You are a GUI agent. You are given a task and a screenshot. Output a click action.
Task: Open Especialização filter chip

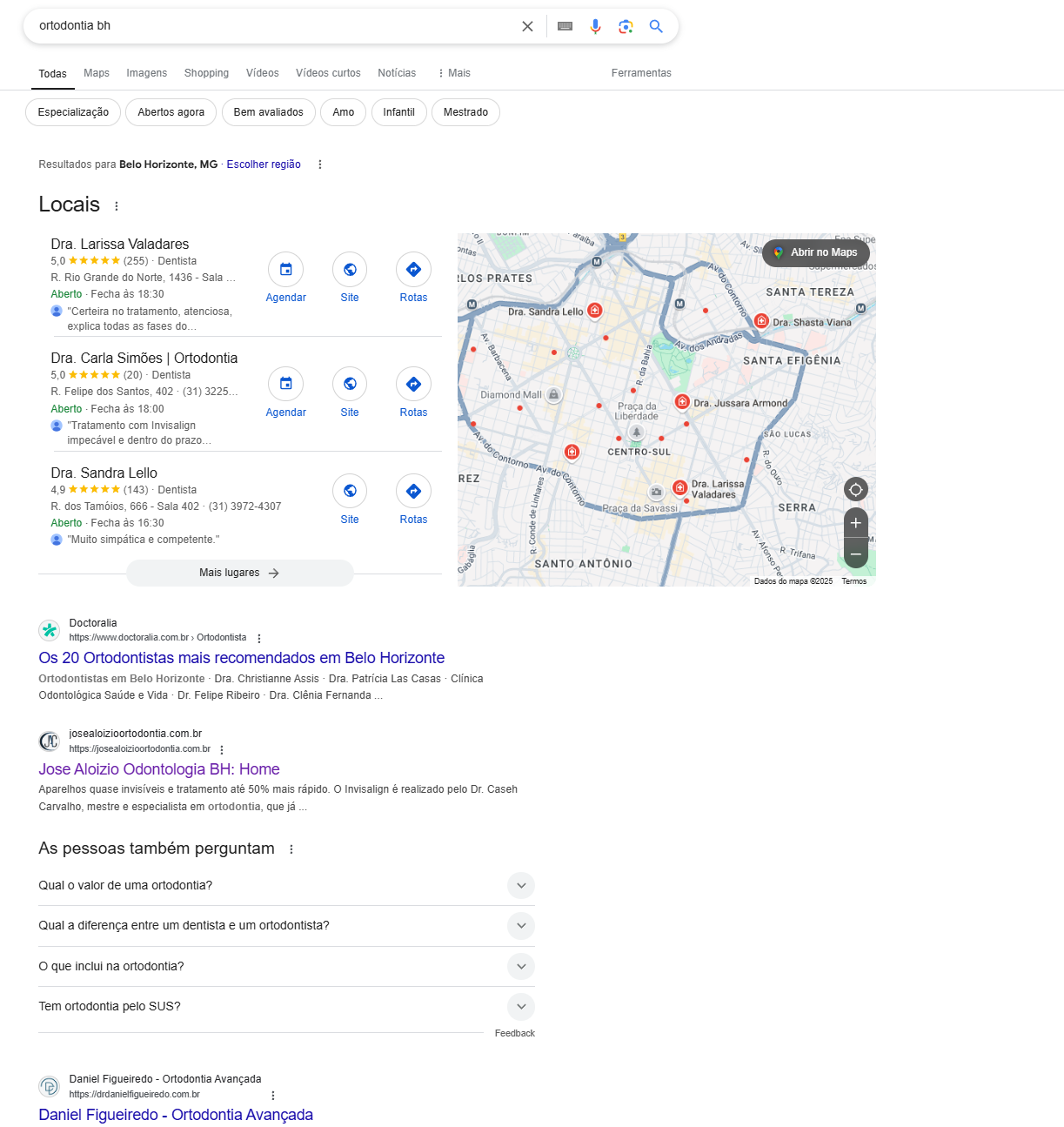pos(73,112)
